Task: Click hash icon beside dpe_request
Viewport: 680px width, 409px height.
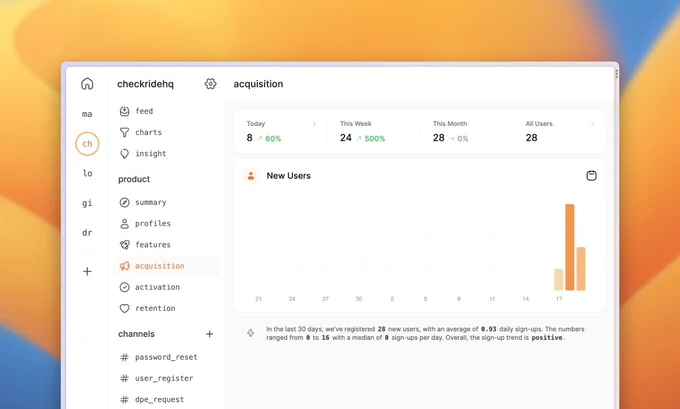Action: pyautogui.click(x=124, y=400)
